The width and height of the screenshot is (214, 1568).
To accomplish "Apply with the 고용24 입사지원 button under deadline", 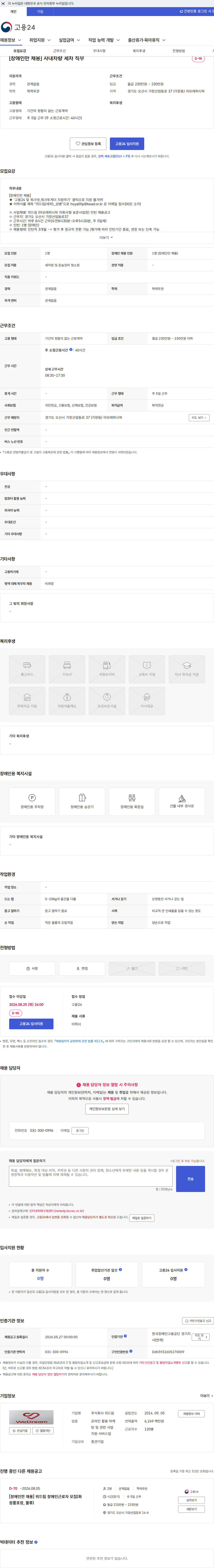I will tap(31, 1024).
